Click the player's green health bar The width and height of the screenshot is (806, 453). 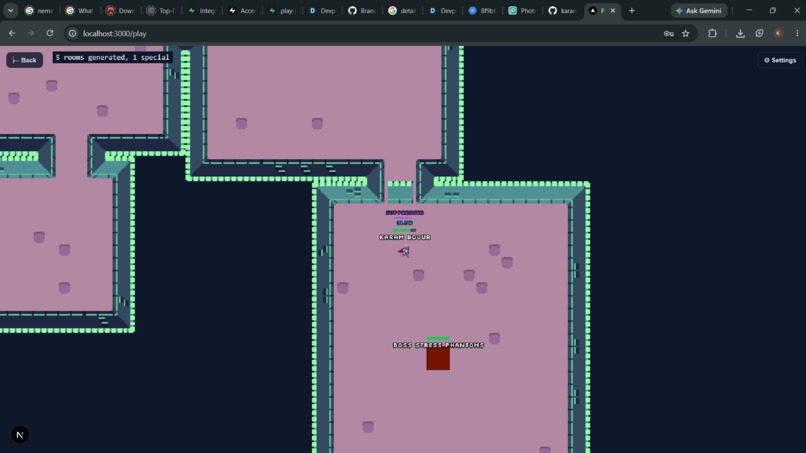[x=405, y=230]
